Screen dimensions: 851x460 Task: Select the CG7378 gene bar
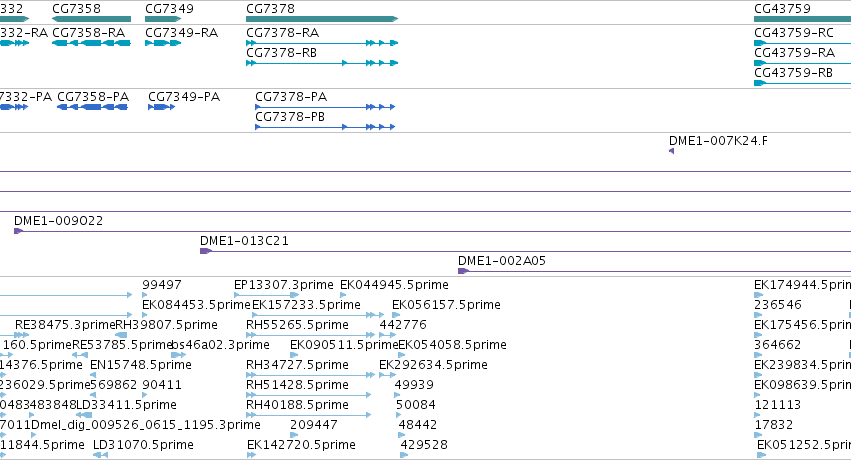322,19
